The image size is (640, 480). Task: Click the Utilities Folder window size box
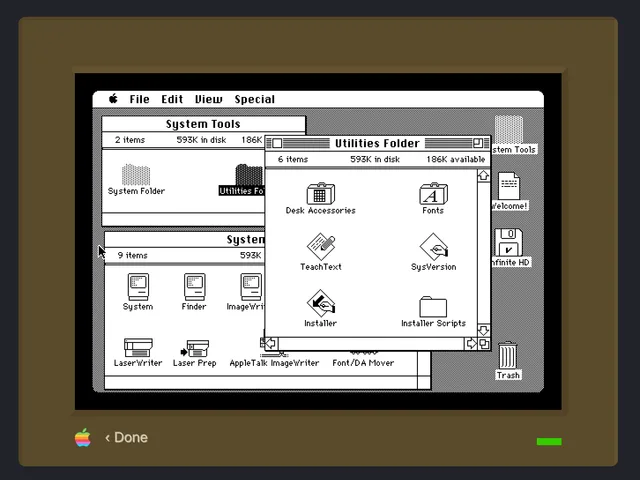484,344
